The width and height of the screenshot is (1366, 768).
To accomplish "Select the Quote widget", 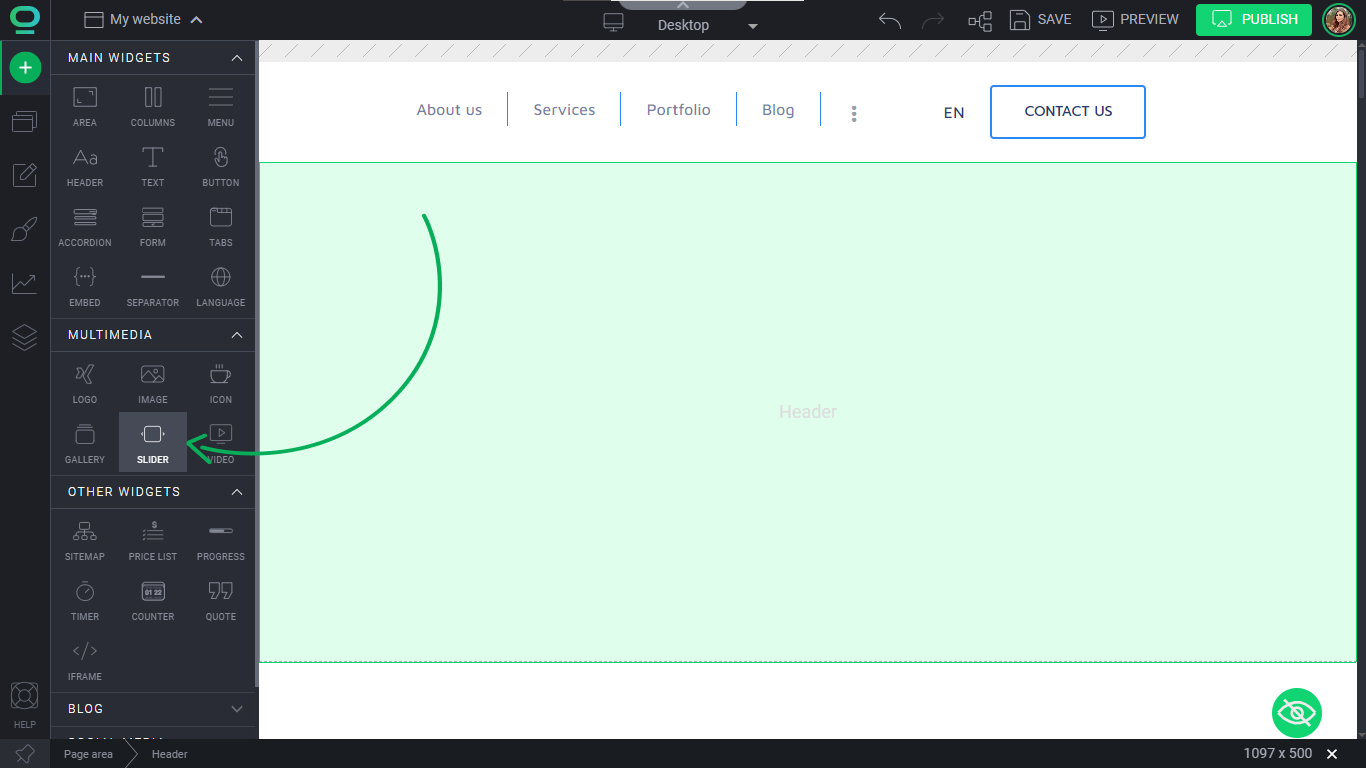I will 221,600.
